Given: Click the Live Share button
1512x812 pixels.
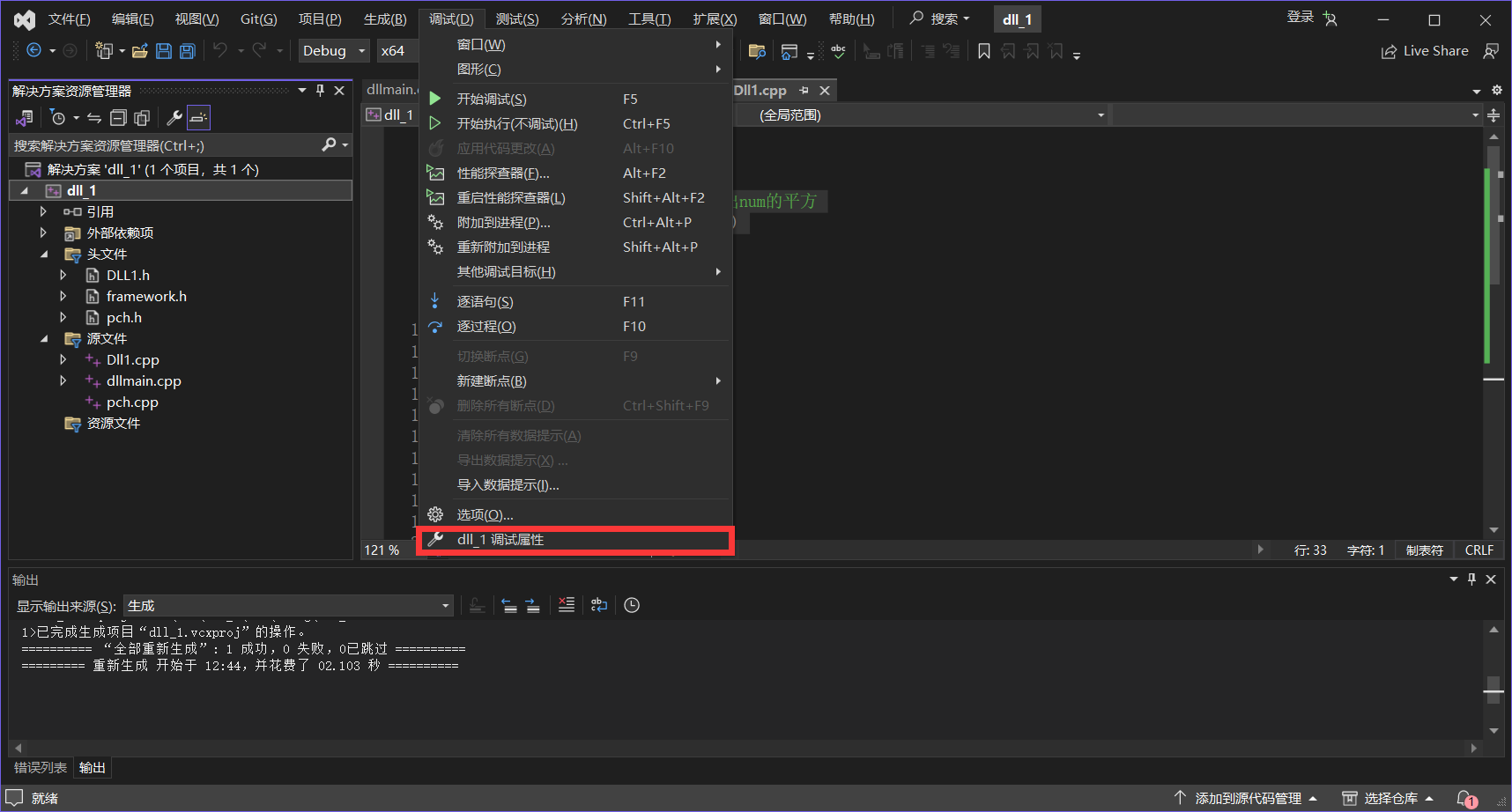Looking at the screenshot, I should point(1425,51).
